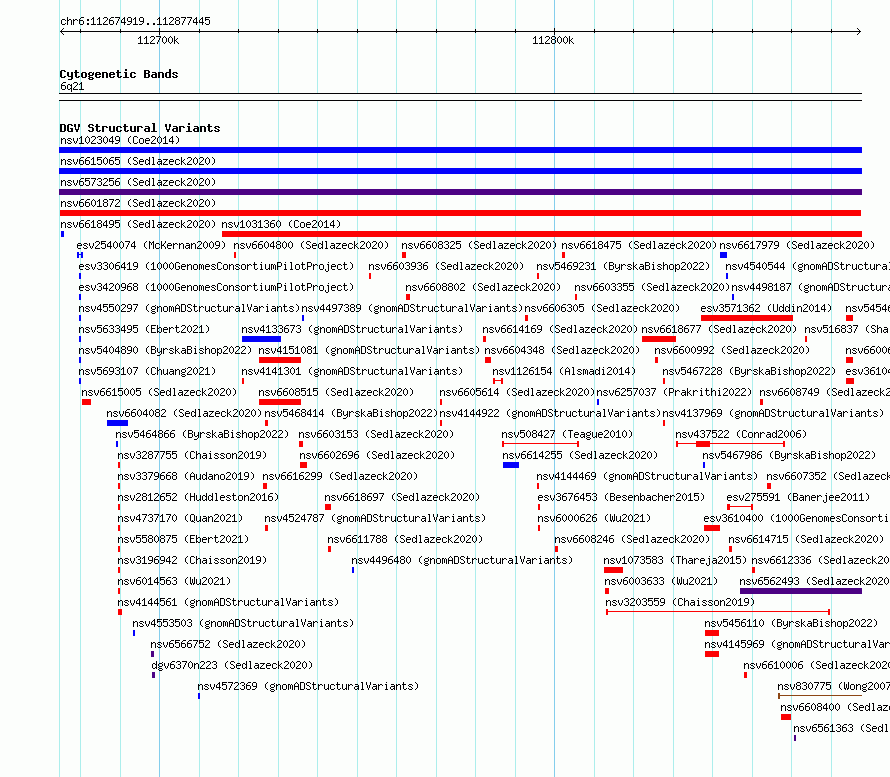Select the red bar under nsv6608515

[280, 402]
